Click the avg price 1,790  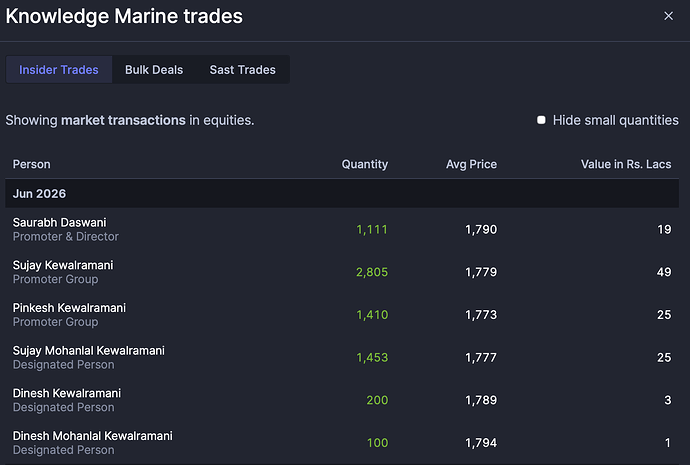[481, 229]
